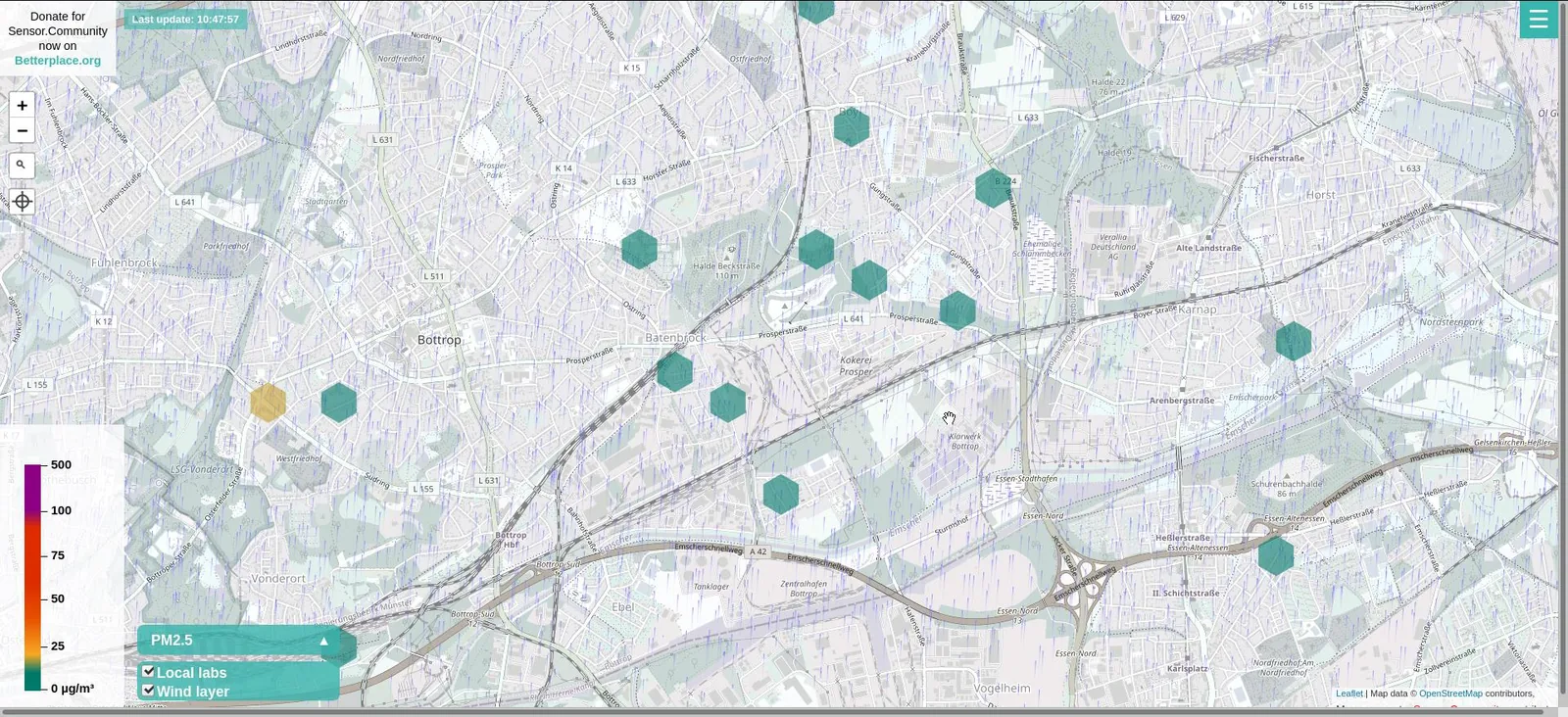The height and width of the screenshot is (717, 1568).
Task: Select hexagon sensor right of yellow marker
Action: [x=339, y=403]
